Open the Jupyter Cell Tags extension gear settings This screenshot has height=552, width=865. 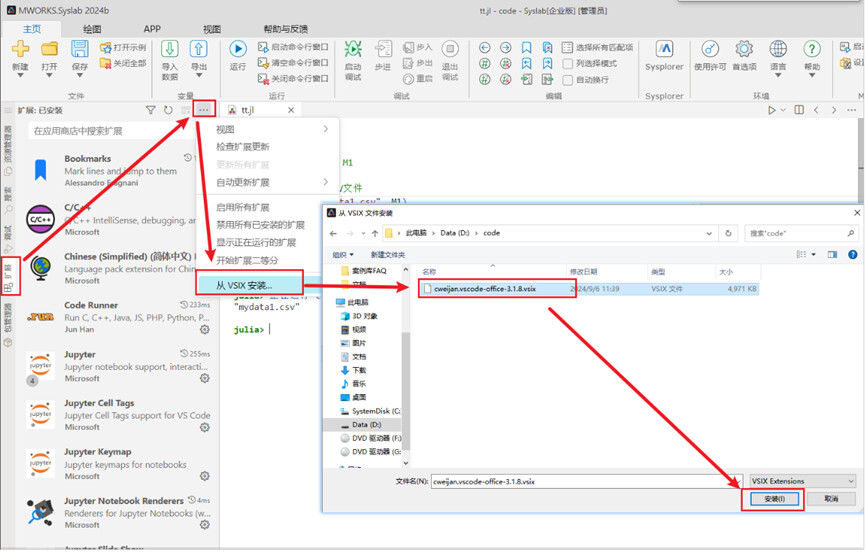tap(205, 427)
